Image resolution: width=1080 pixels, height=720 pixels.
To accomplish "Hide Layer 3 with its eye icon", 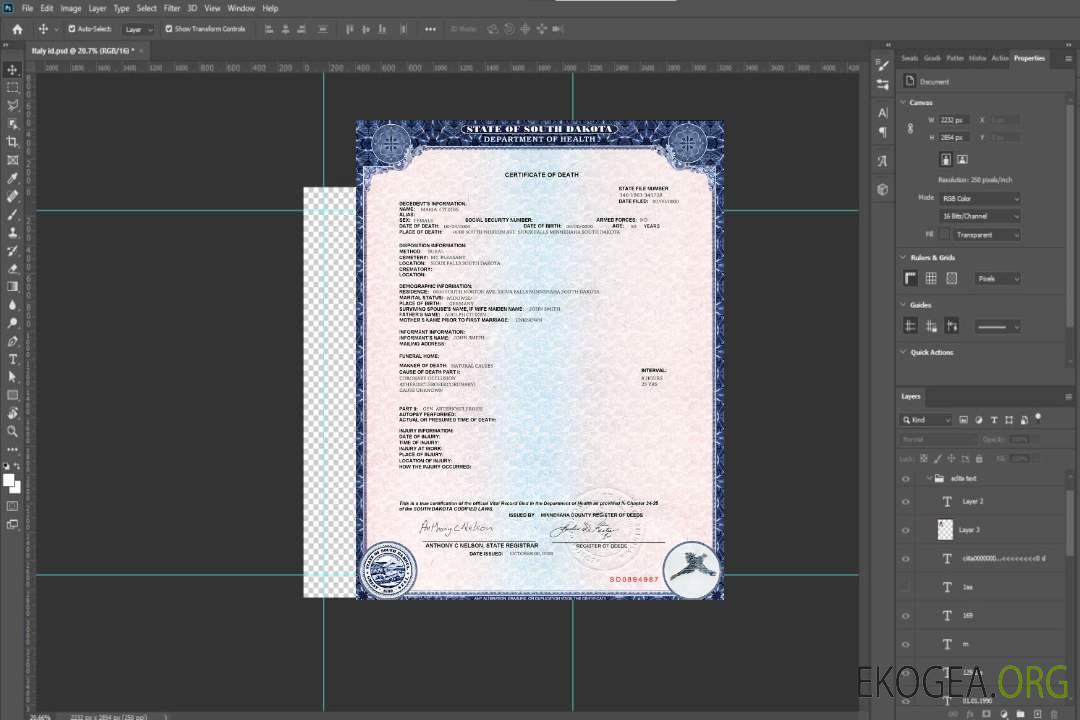I will tap(906, 531).
